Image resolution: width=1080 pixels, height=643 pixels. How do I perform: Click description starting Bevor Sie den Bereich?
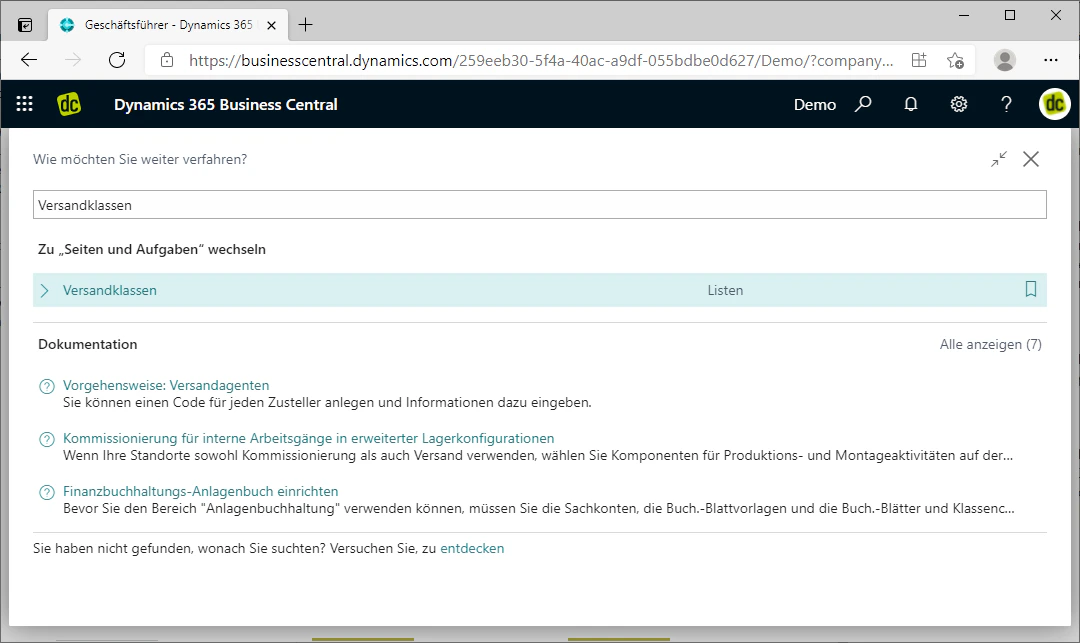tap(539, 509)
